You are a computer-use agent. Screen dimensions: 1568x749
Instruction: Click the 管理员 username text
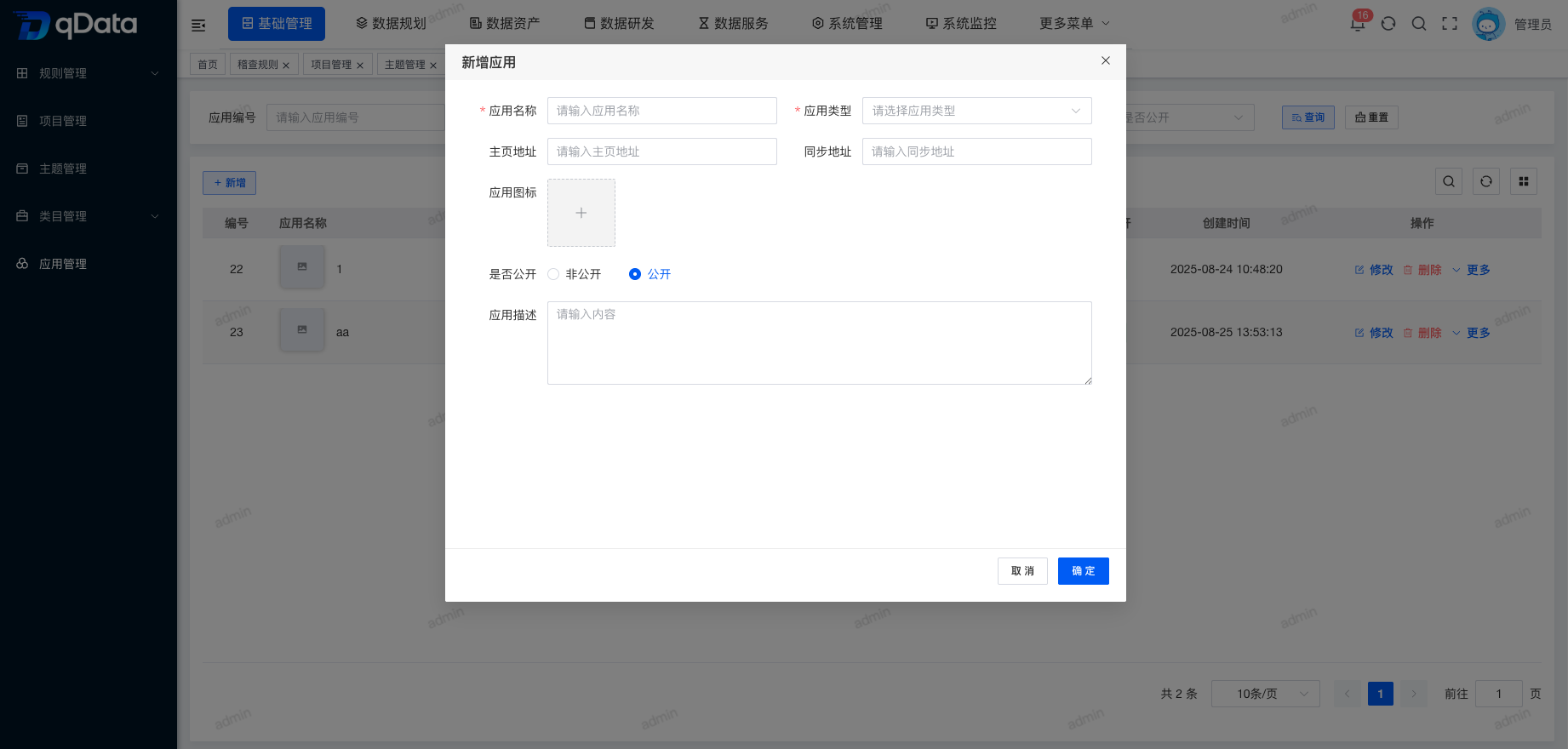pyautogui.click(x=1533, y=25)
